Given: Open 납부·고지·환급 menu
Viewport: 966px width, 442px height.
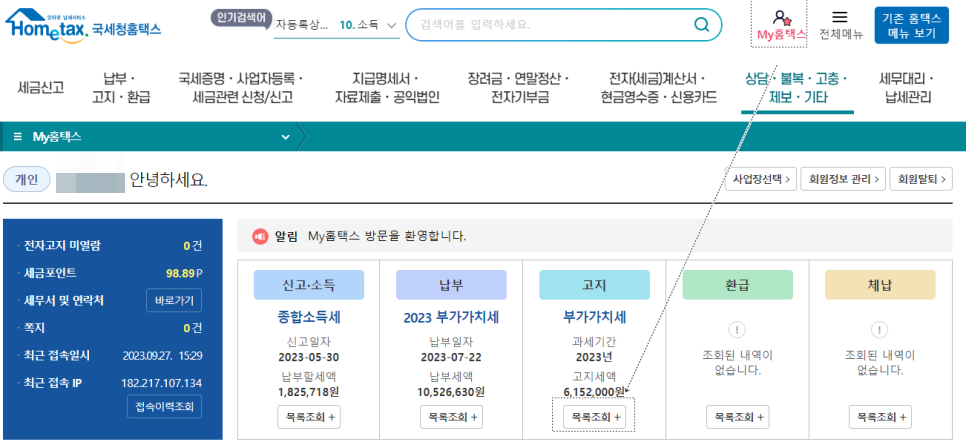Looking at the screenshot, I should point(121,88).
